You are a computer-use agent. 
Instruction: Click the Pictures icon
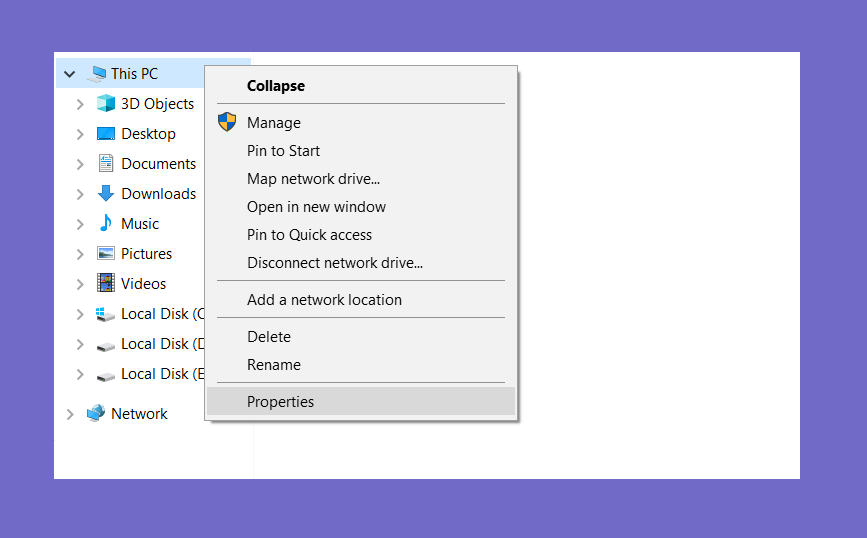(106, 253)
